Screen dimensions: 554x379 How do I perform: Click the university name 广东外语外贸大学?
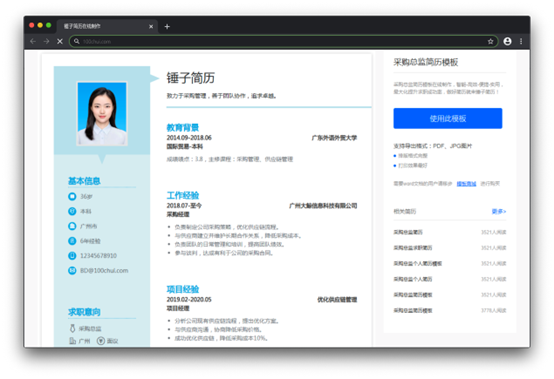[334, 138]
